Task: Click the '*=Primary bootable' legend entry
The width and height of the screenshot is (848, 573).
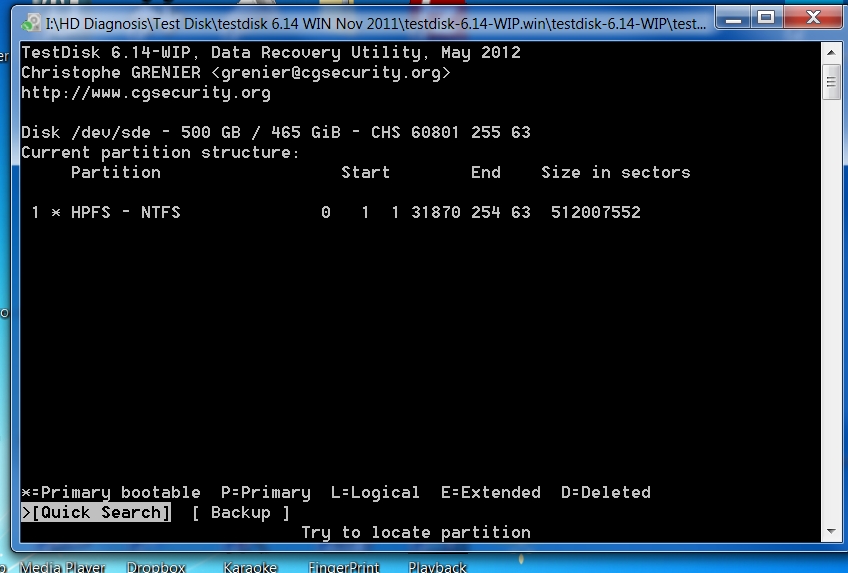Action: point(111,492)
